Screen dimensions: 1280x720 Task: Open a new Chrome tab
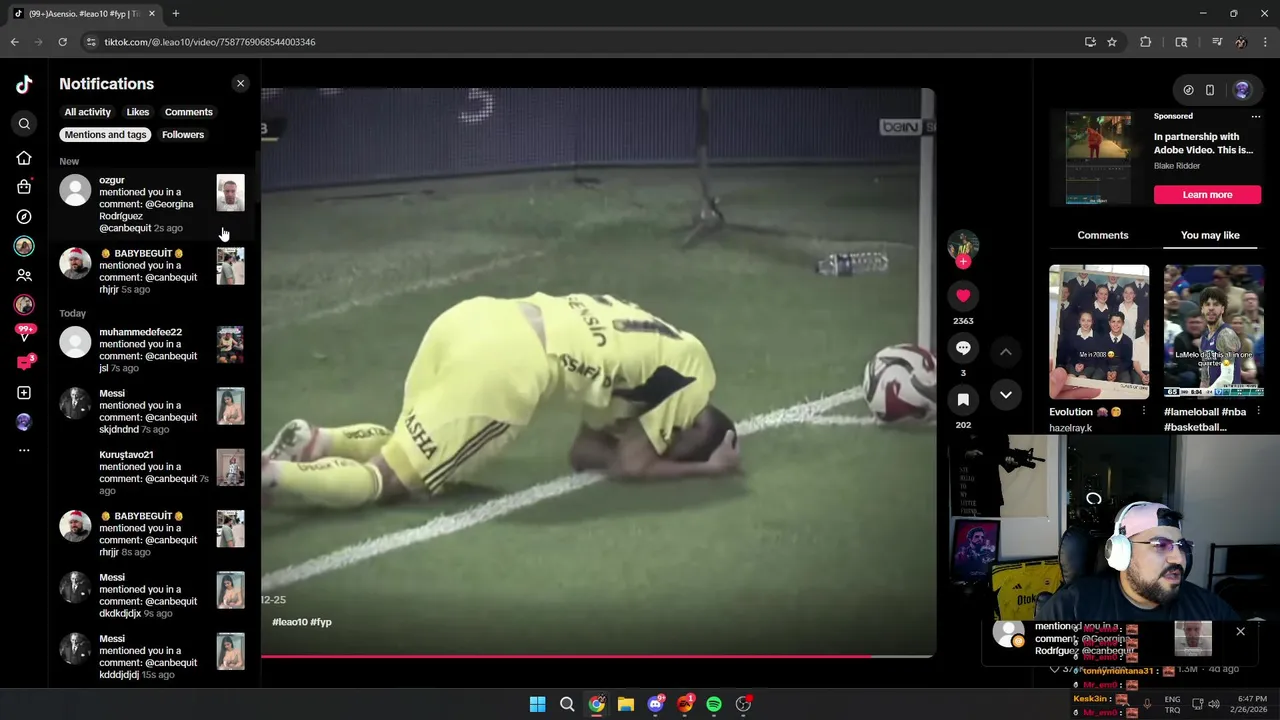176,14
